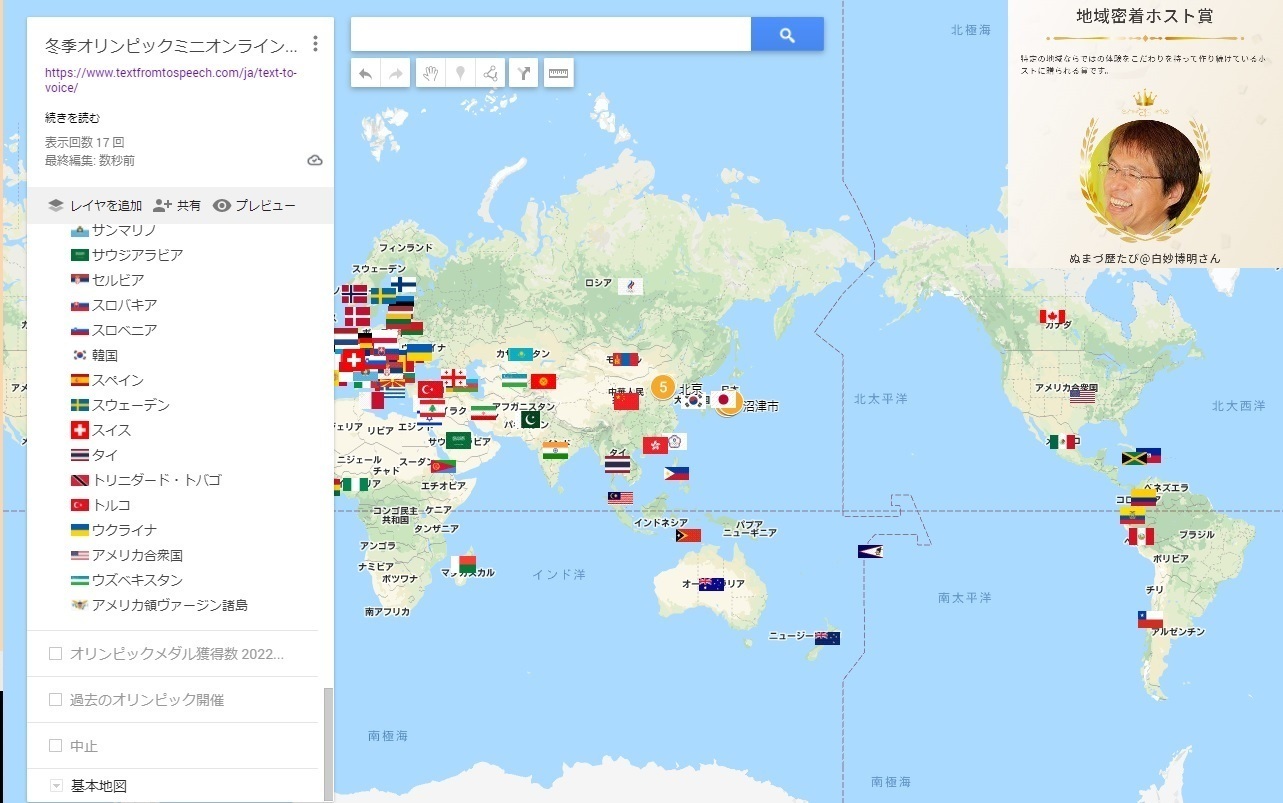Click inside the map search field
This screenshot has width=1283, height=803.
click(x=550, y=35)
